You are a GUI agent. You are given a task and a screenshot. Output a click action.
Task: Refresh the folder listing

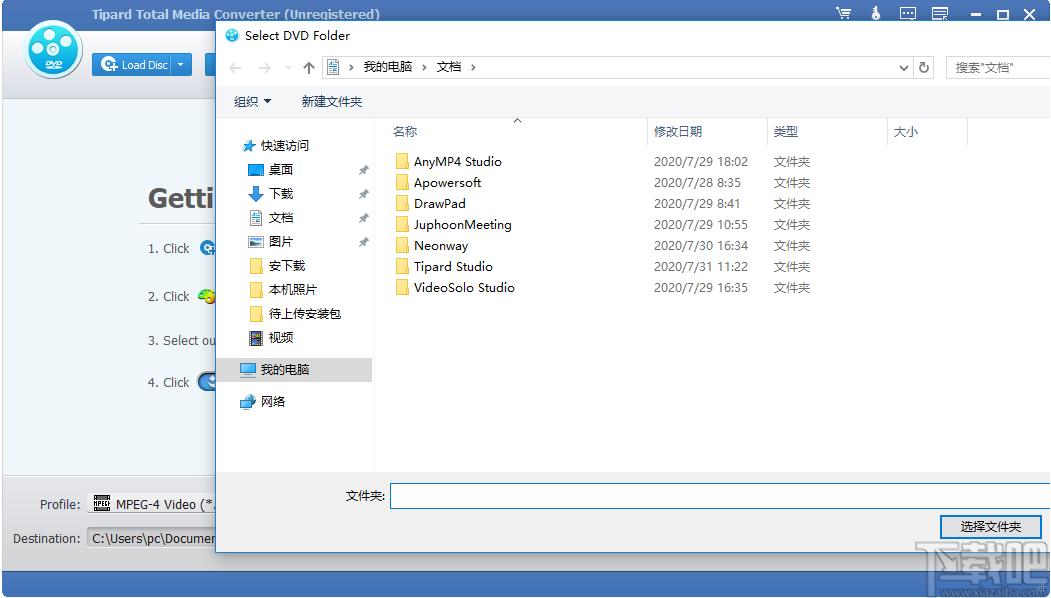924,68
